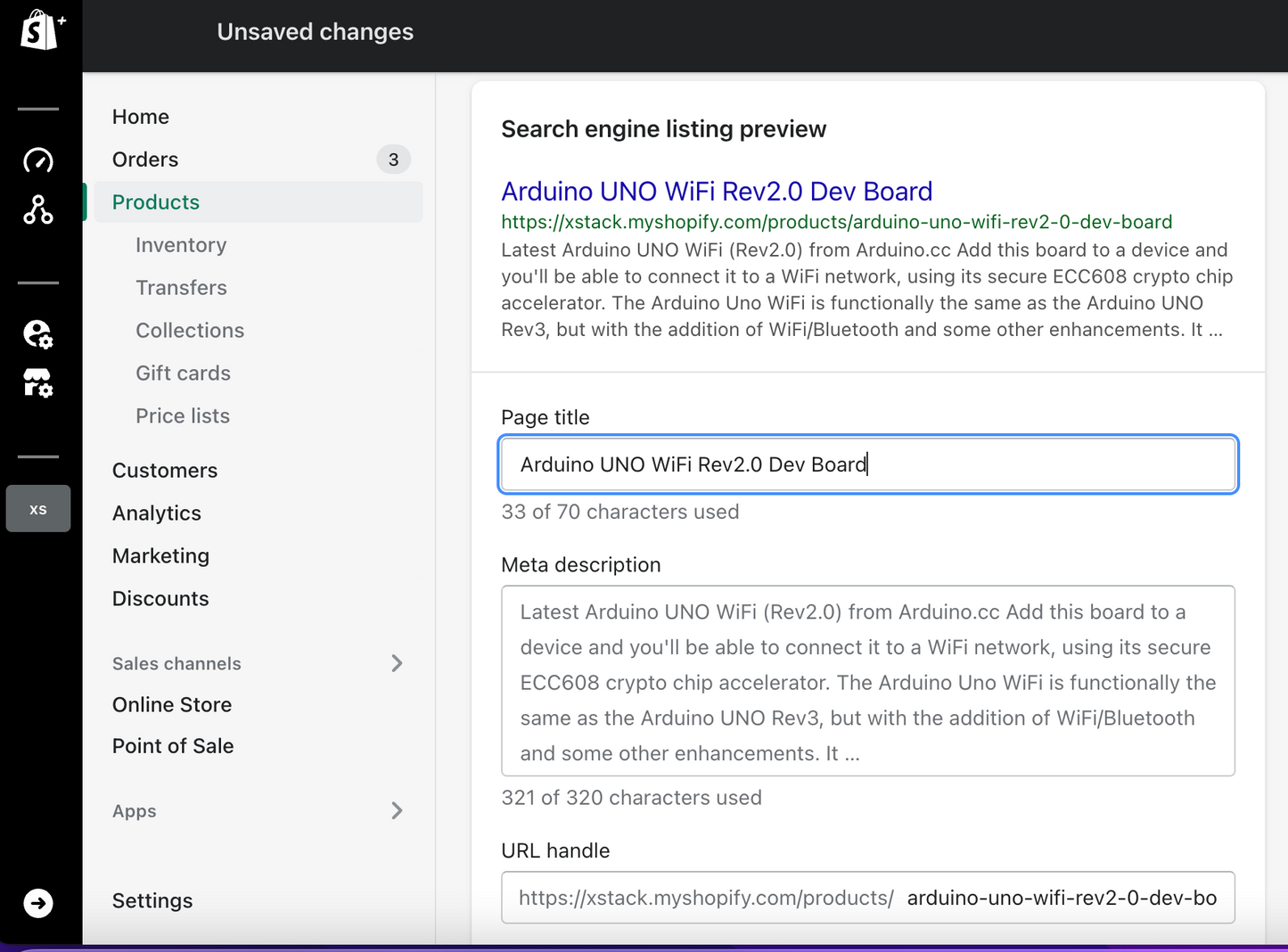Screen dimensions: 1288x952
Task: Click the arrow circle icon at bottom left
Action: click(x=38, y=903)
